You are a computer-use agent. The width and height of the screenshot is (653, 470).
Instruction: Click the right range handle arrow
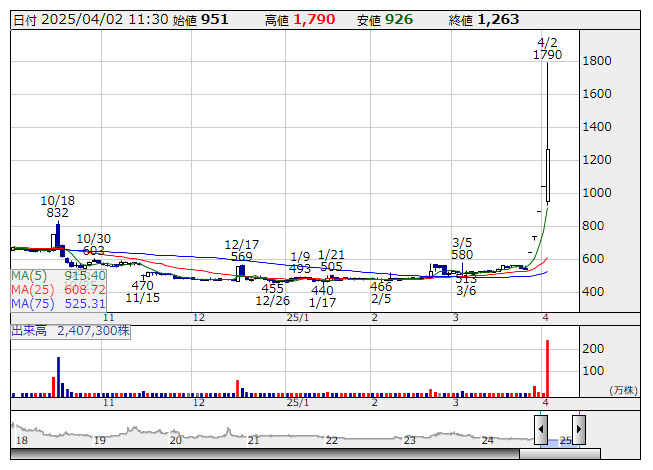[x=578, y=430]
